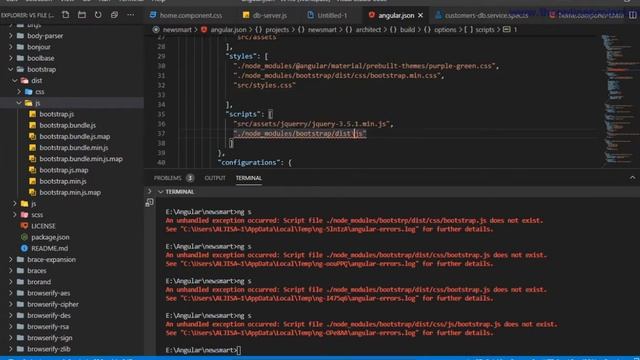Collapse the dist folder
The width and height of the screenshot is (640, 360).
pos(36,80)
